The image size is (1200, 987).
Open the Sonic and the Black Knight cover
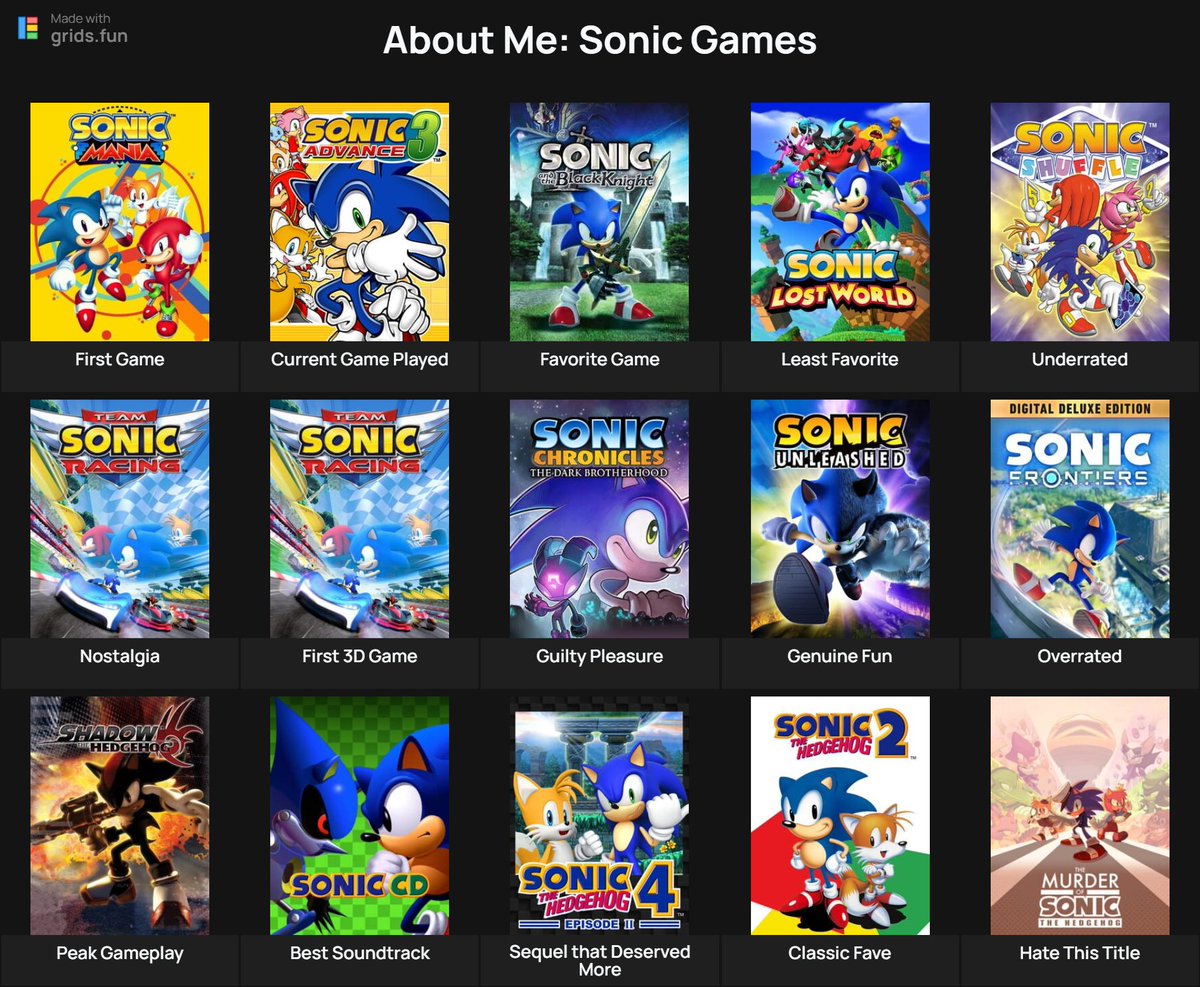[600, 222]
